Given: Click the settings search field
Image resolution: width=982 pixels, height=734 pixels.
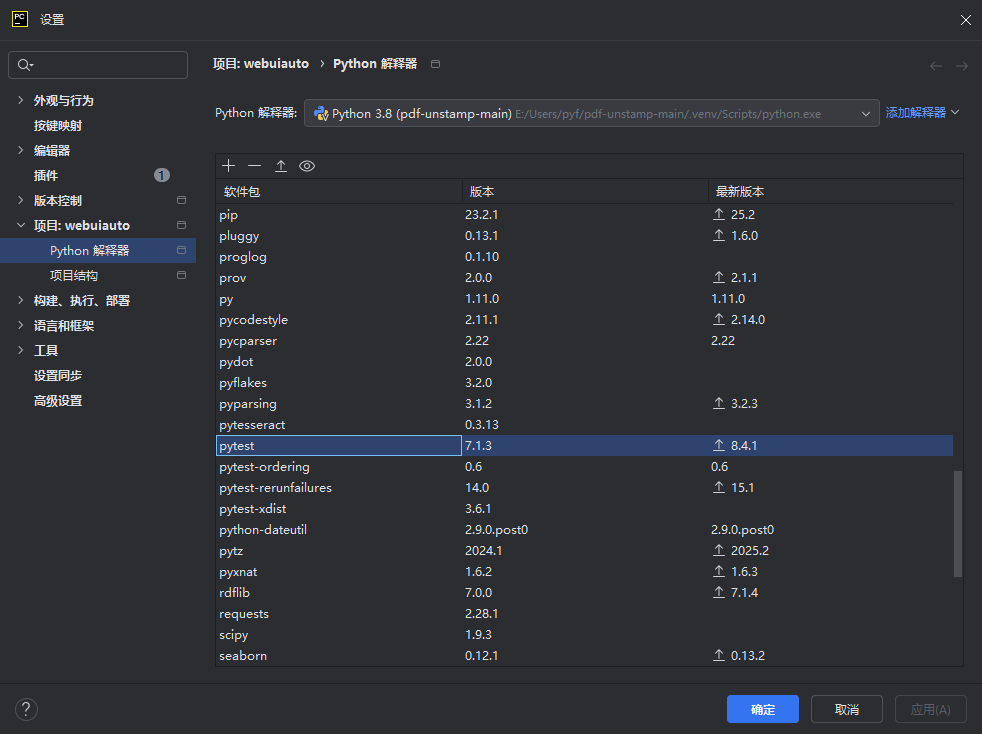Looking at the screenshot, I should click(98, 65).
